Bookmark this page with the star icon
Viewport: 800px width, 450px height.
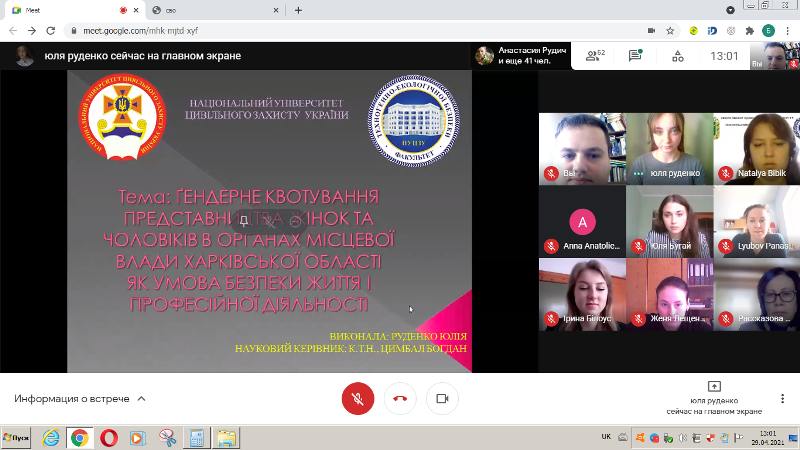pos(670,31)
